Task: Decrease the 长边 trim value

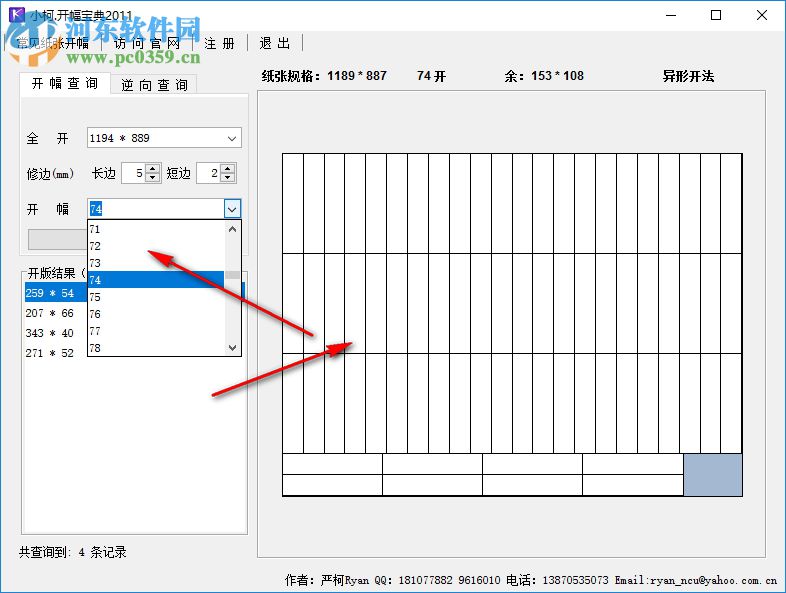Action: 153,178
